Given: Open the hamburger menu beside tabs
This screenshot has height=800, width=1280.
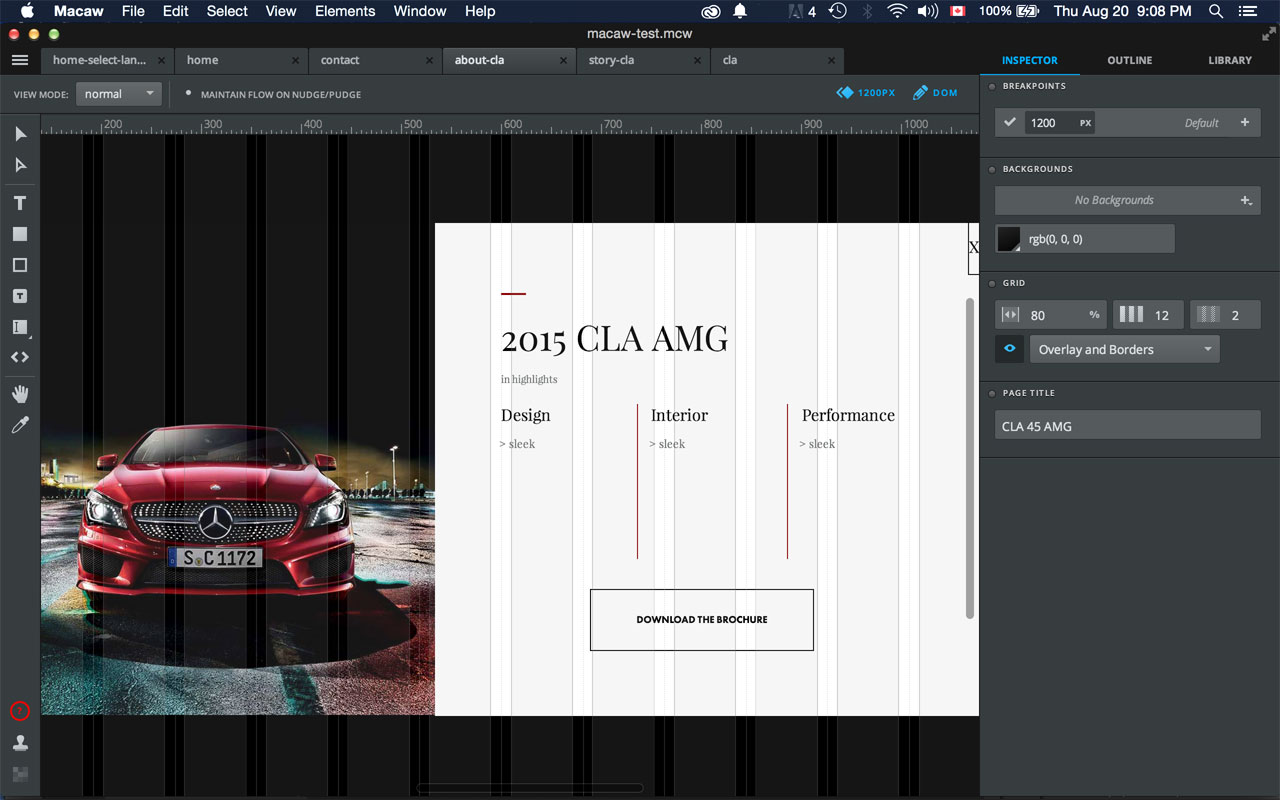Looking at the screenshot, I should [20, 60].
